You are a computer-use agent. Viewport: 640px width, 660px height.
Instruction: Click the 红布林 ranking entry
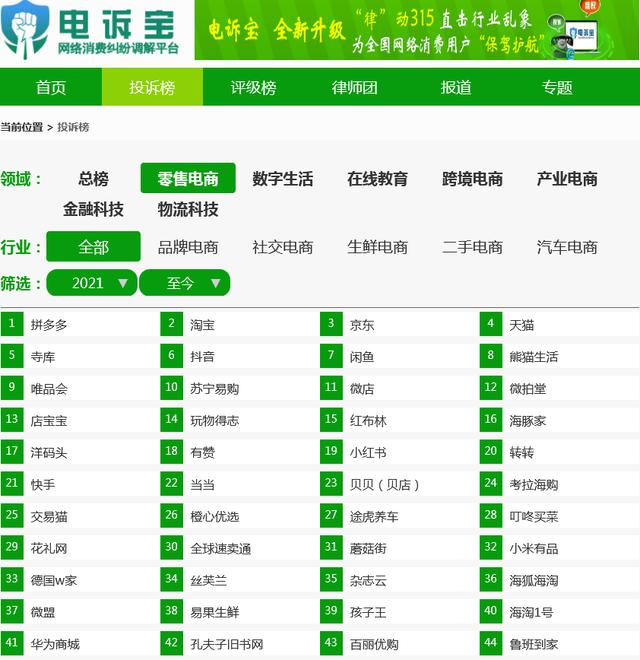(x=368, y=420)
